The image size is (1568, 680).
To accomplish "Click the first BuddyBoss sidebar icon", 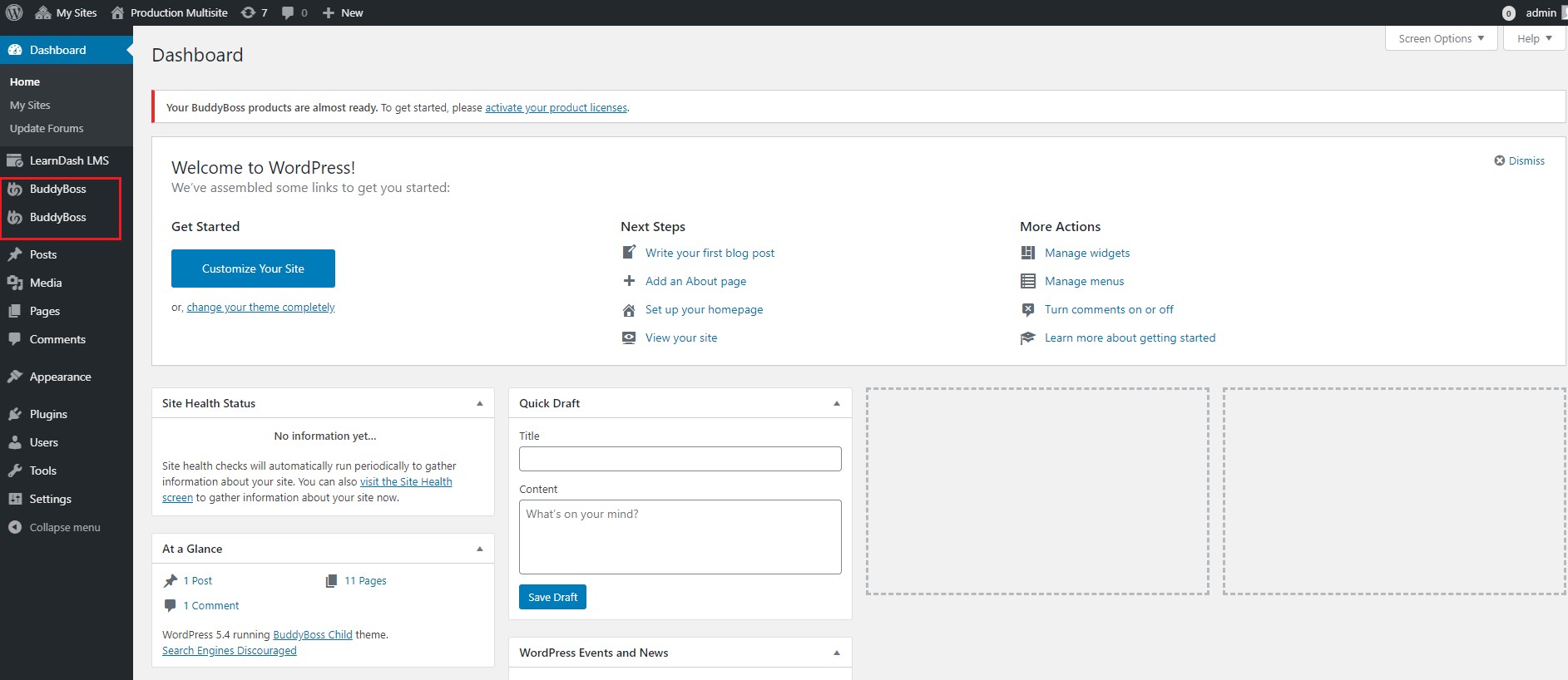I will coord(15,189).
